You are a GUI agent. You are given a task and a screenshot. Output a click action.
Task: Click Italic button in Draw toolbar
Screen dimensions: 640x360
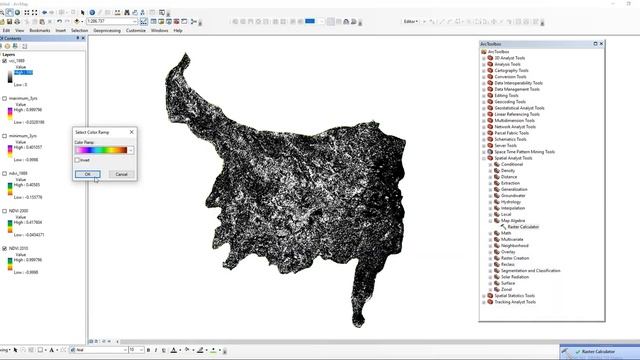point(156,350)
